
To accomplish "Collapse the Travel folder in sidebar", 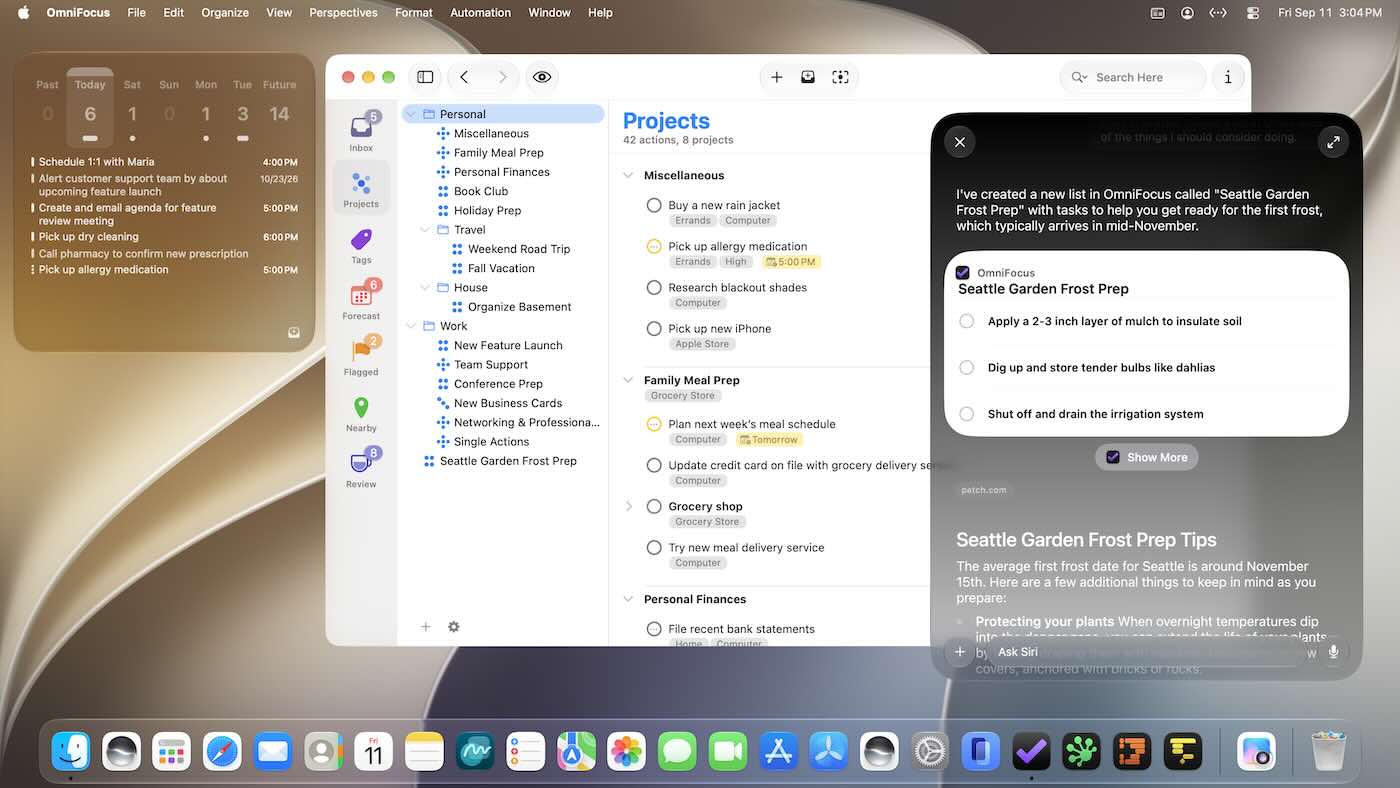I will tap(424, 230).
